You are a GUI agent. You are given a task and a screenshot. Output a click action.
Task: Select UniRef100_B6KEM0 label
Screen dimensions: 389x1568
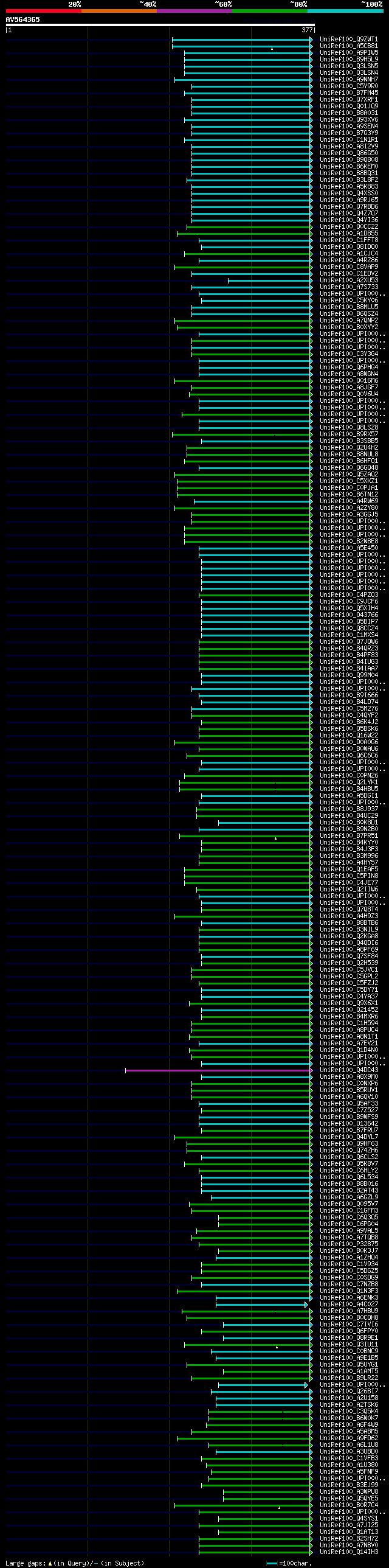tap(349, 167)
